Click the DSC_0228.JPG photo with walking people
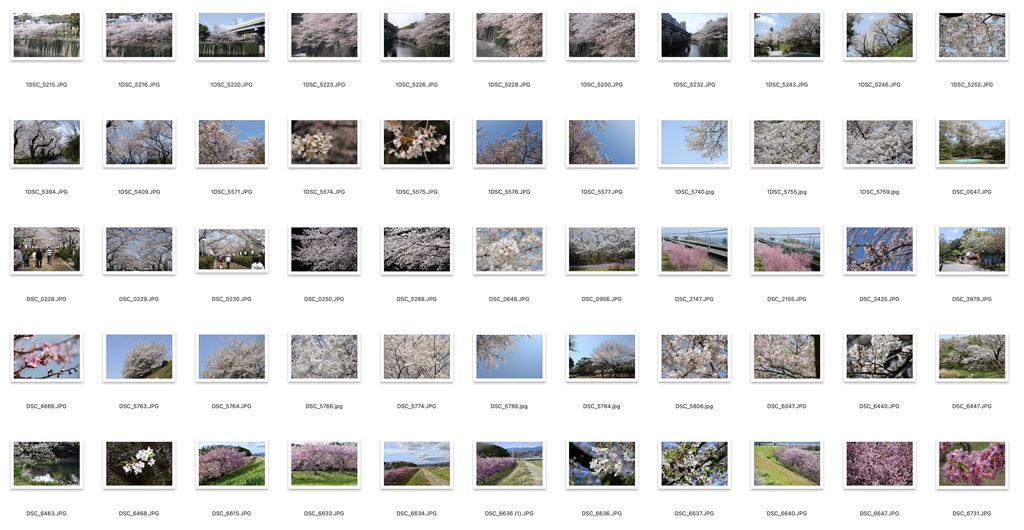Viewport: 1024px width, 530px height. click(x=46, y=249)
